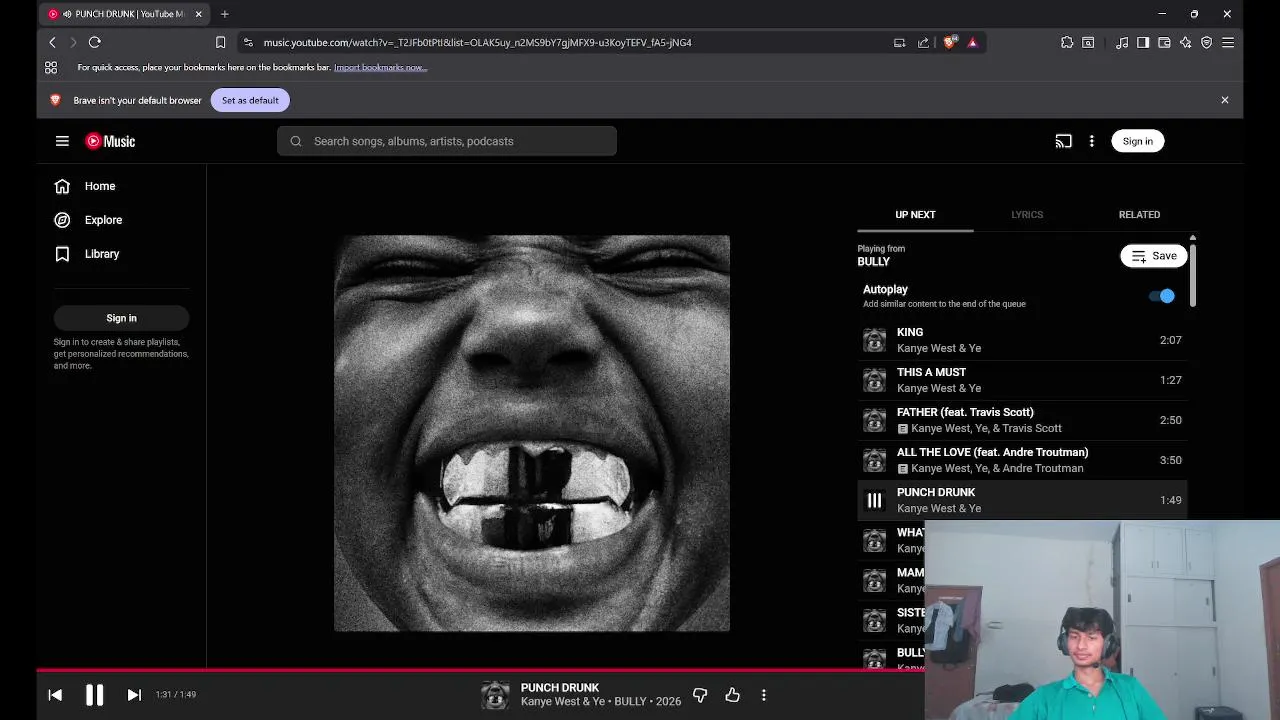View site information for music.youtube.com
Image resolution: width=1280 pixels, height=720 pixels.
tap(248, 42)
